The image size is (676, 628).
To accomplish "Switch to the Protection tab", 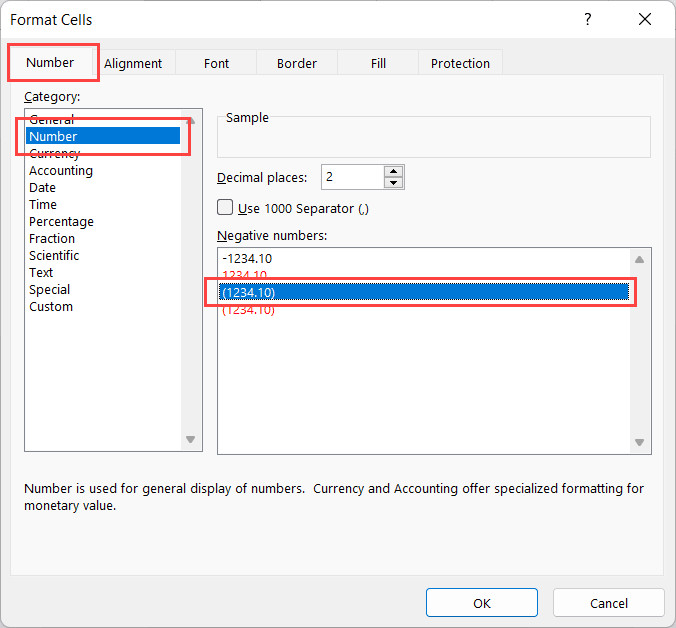I will click(460, 63).
